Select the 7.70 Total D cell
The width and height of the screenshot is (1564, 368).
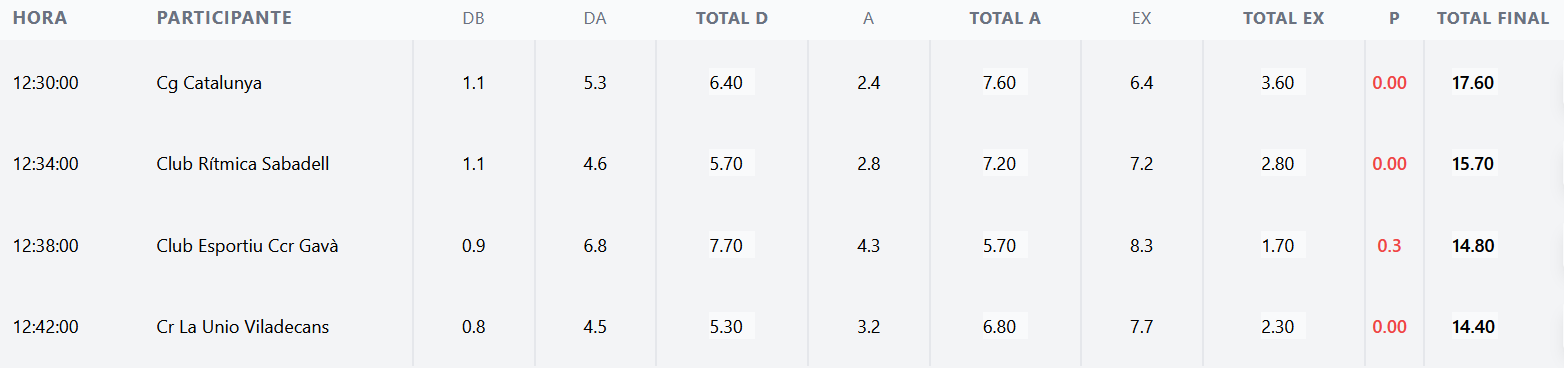pos(726,245)
